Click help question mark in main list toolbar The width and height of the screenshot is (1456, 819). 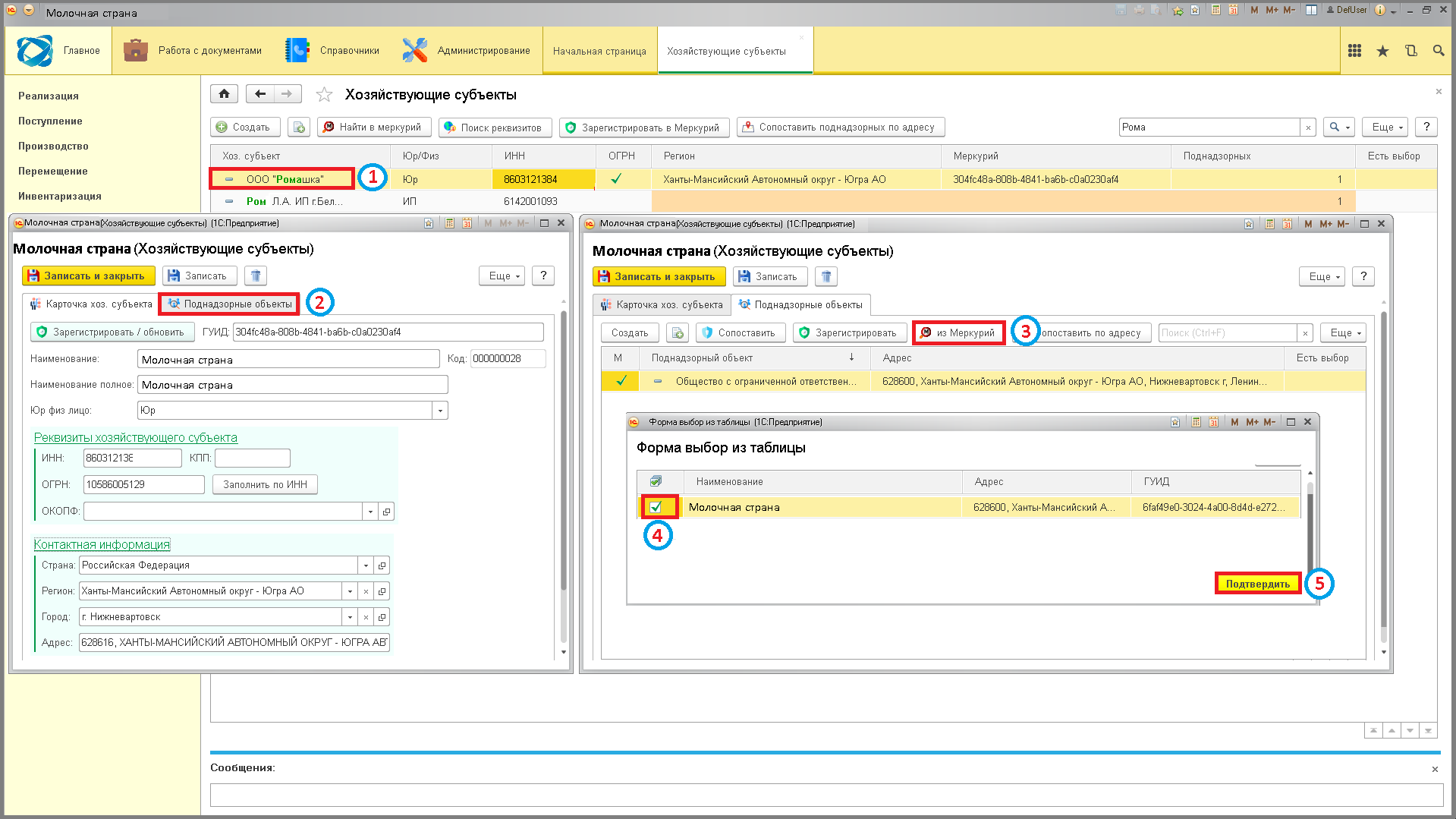click(1426, 128)
